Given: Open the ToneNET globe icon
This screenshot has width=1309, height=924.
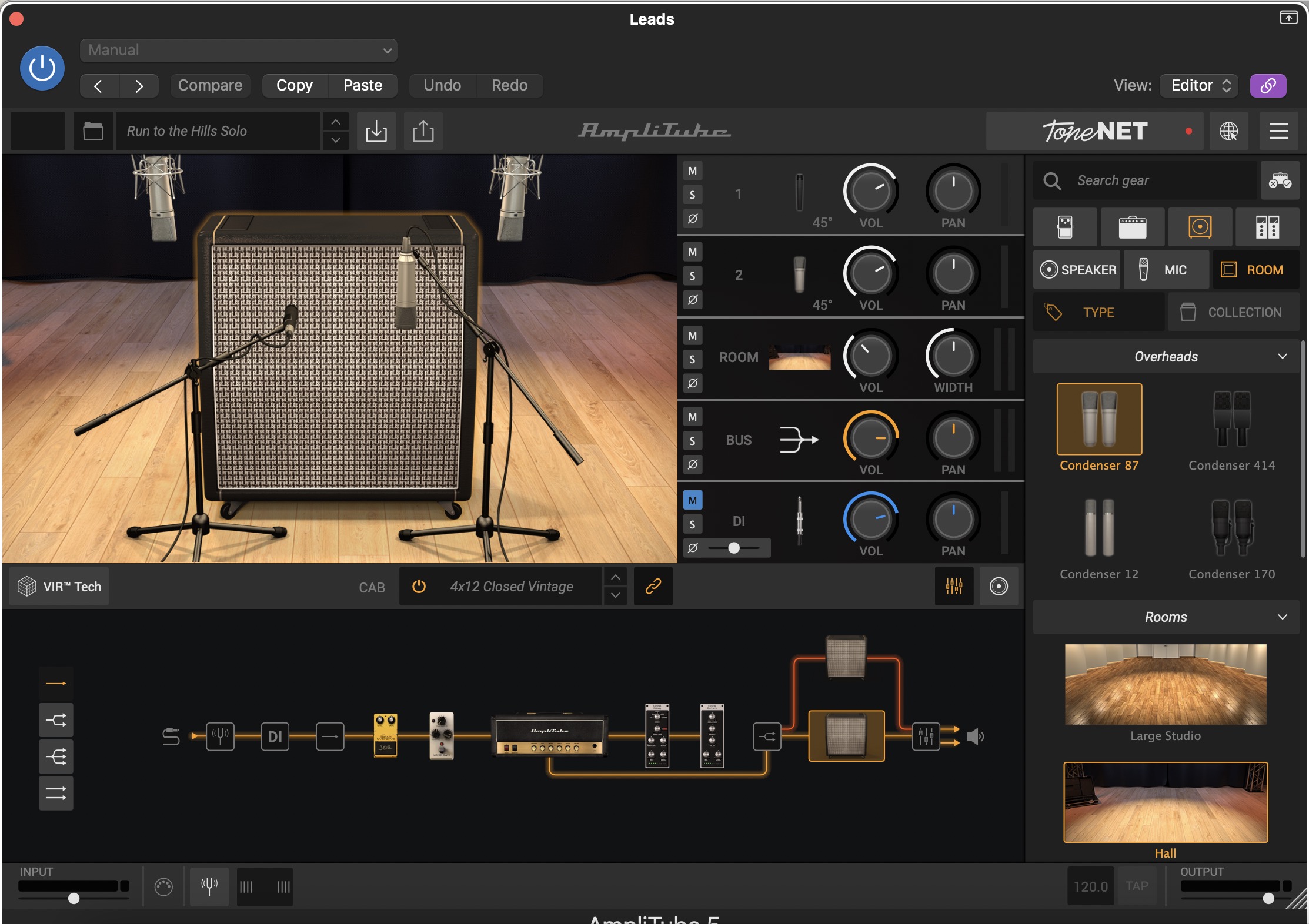Looking at the screenshot, I should pos(1228,130).
